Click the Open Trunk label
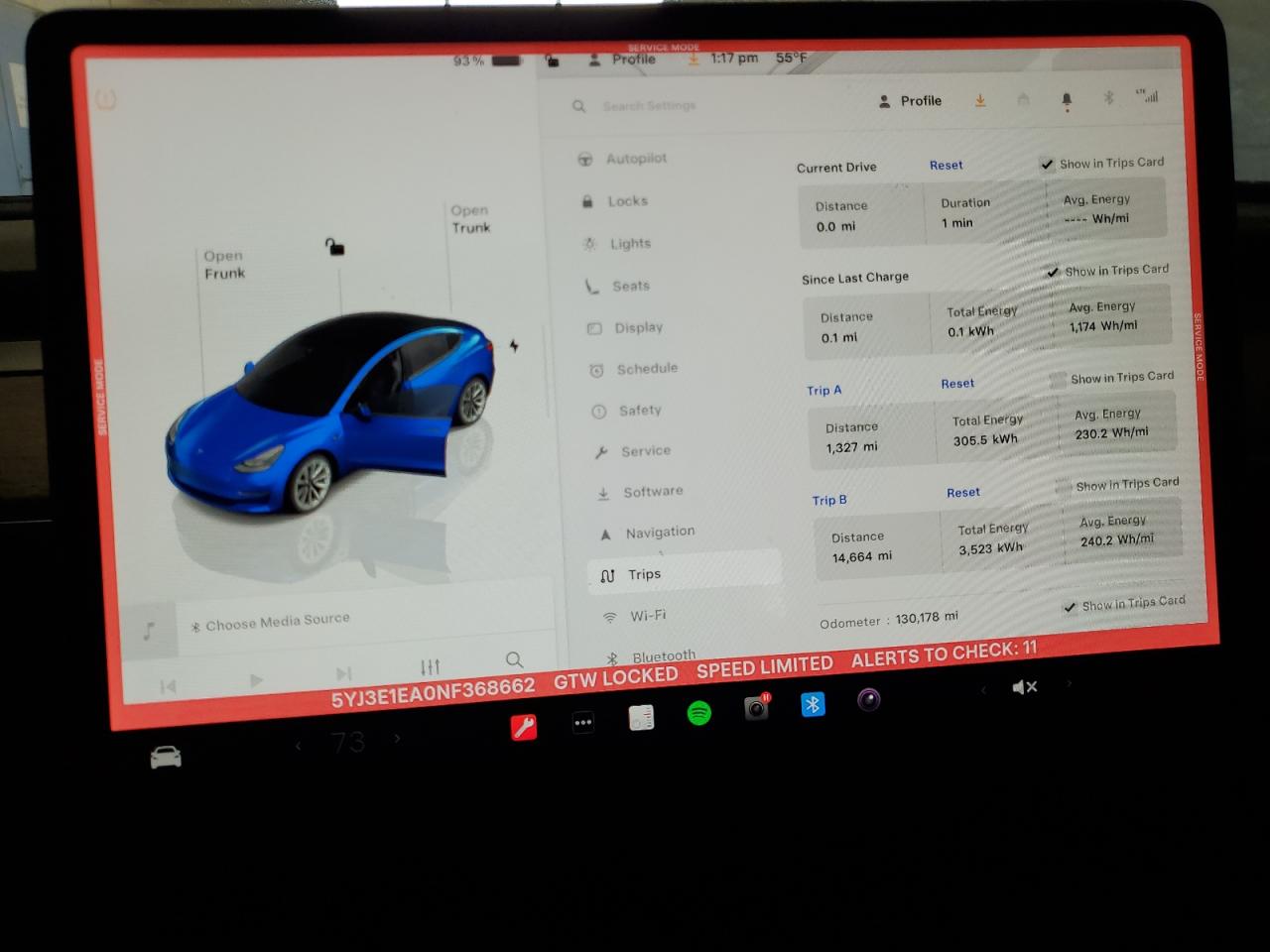Viewport: 1270px width, 952px height. tap(470, 218)
